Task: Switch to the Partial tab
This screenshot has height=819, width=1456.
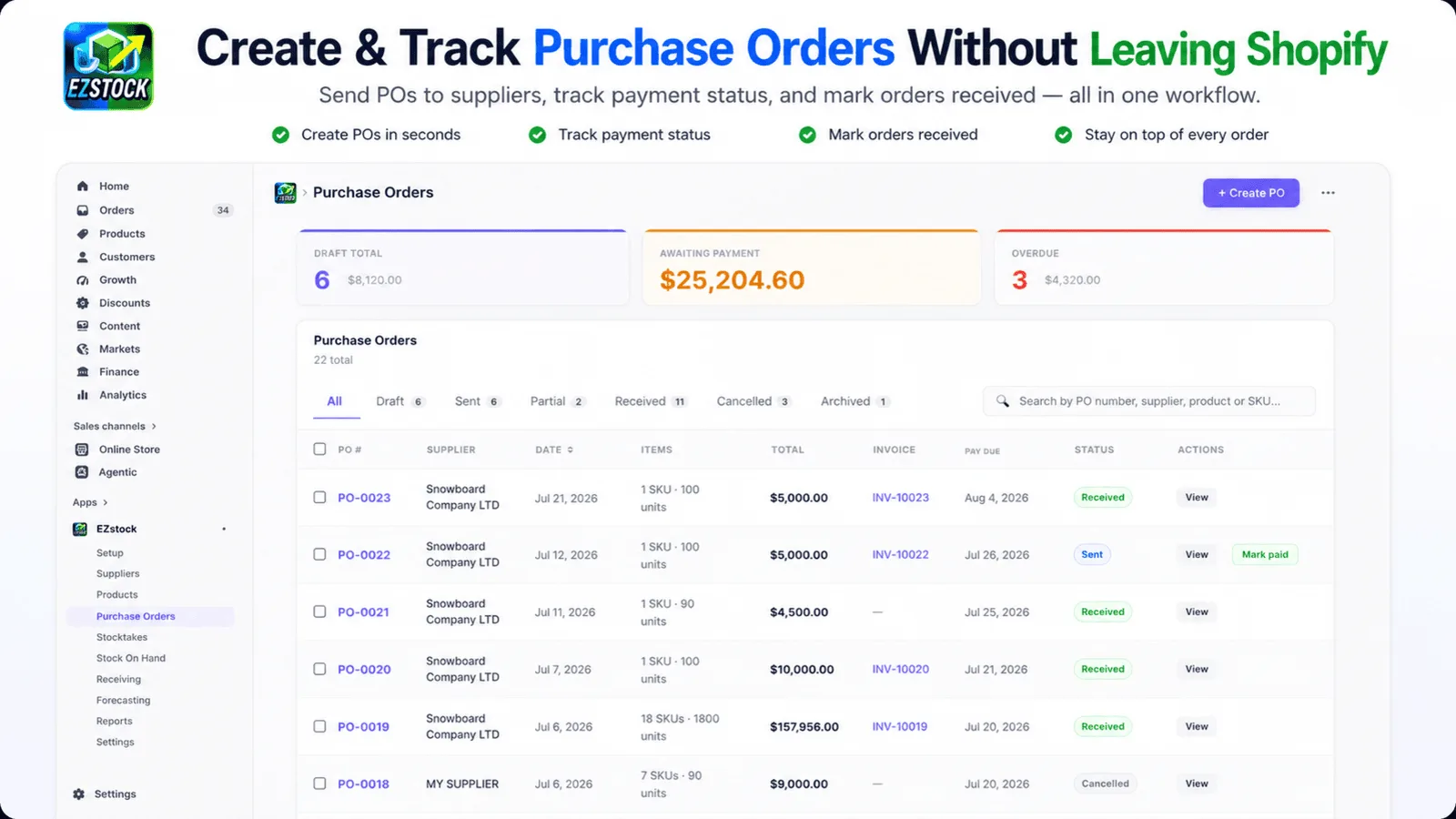Action: (557, 401)
